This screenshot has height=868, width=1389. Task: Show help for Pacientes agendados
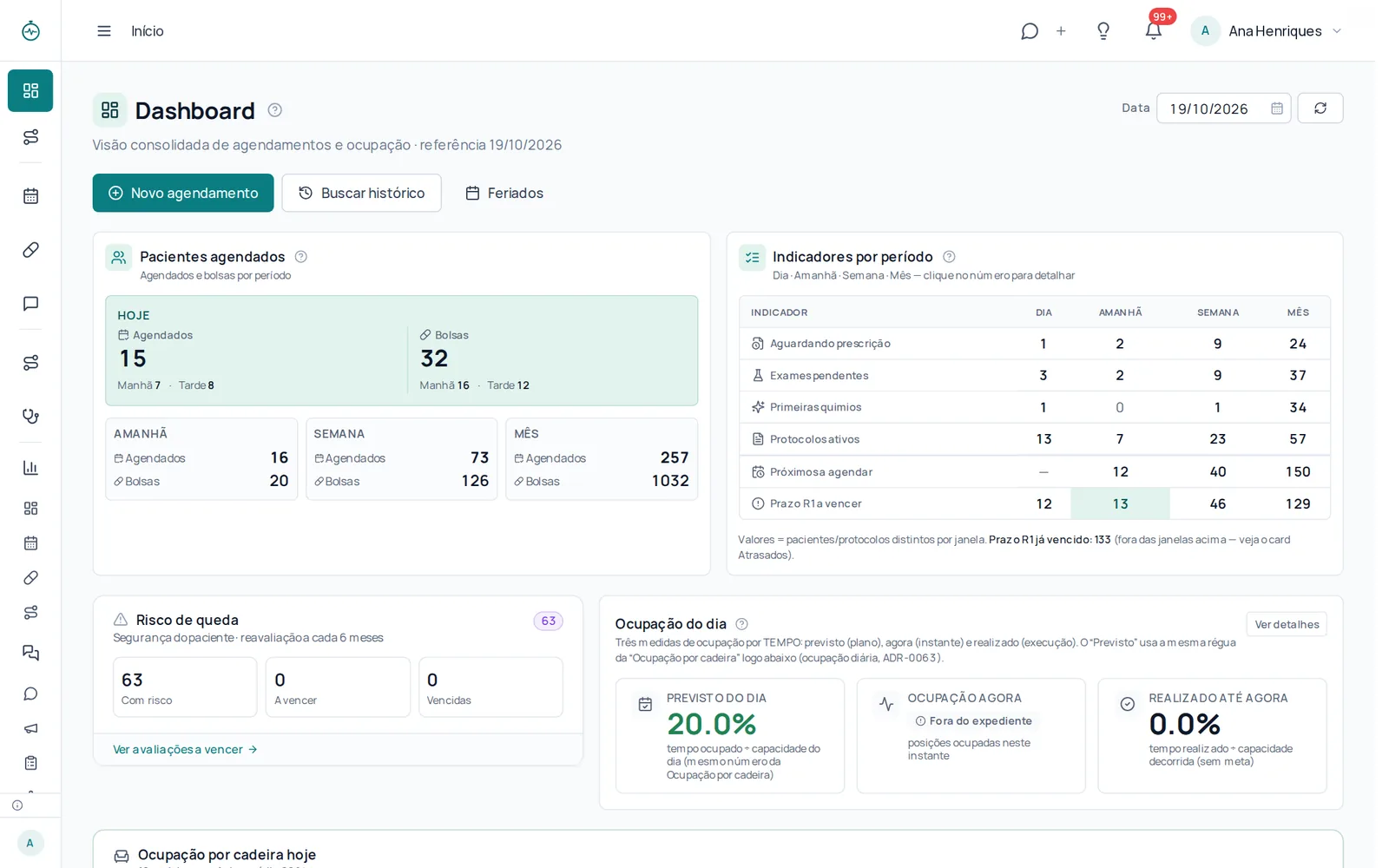tap(301, 257)
